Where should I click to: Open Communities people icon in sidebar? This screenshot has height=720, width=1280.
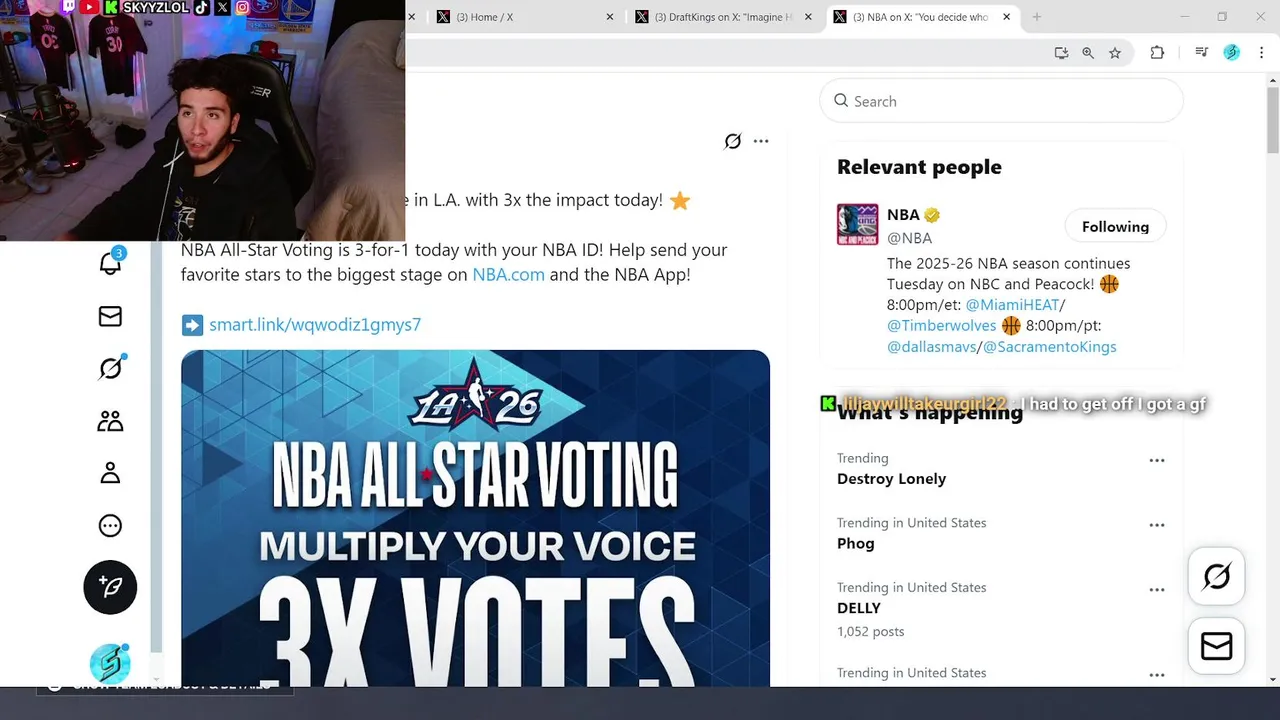point(110,421)
